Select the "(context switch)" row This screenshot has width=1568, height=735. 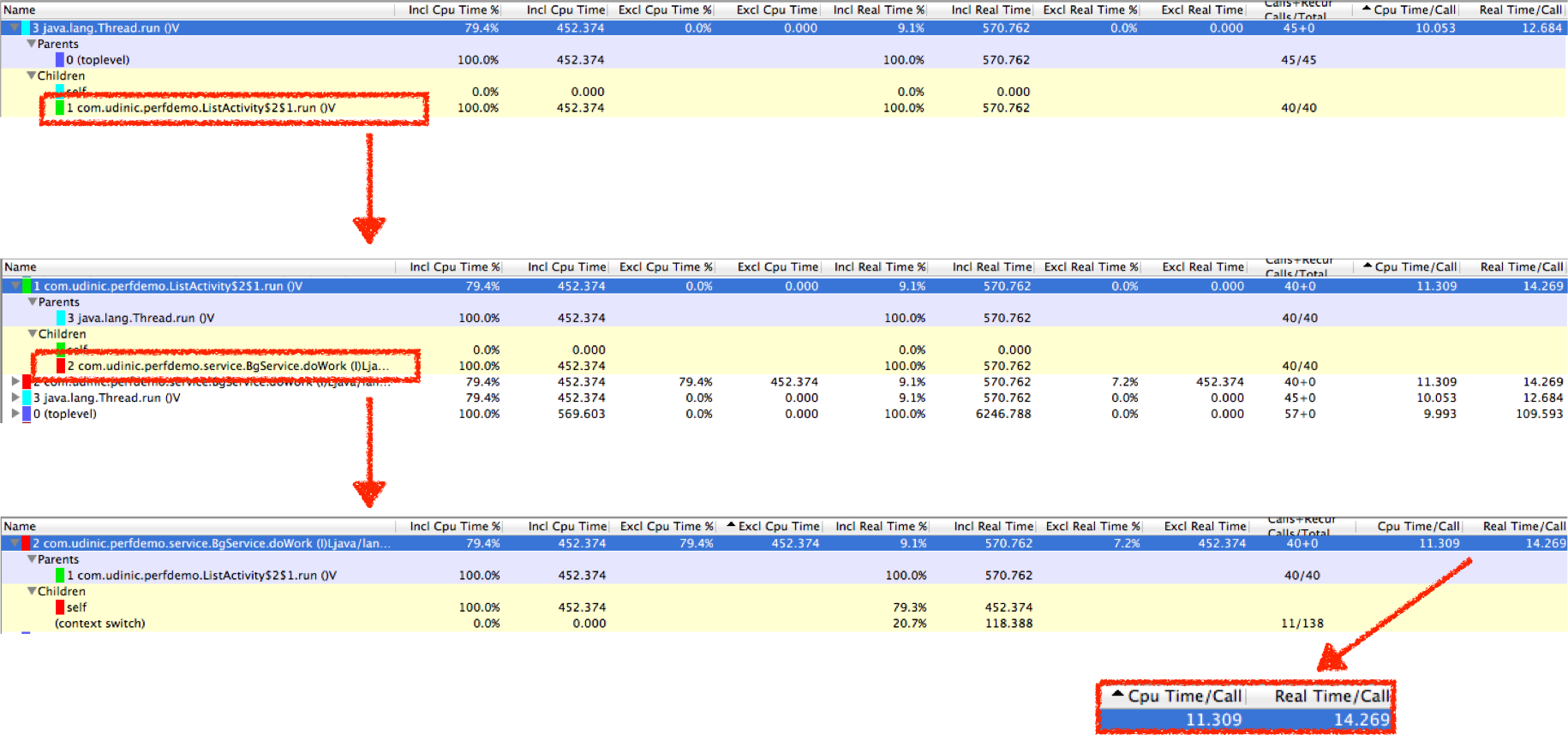pyautogui.click(x=99, y=624)
